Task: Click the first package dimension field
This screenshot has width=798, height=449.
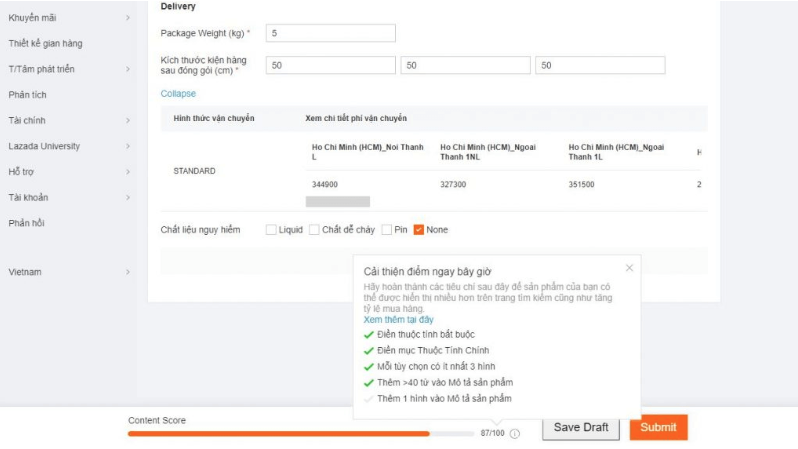Action: point(331,65)
